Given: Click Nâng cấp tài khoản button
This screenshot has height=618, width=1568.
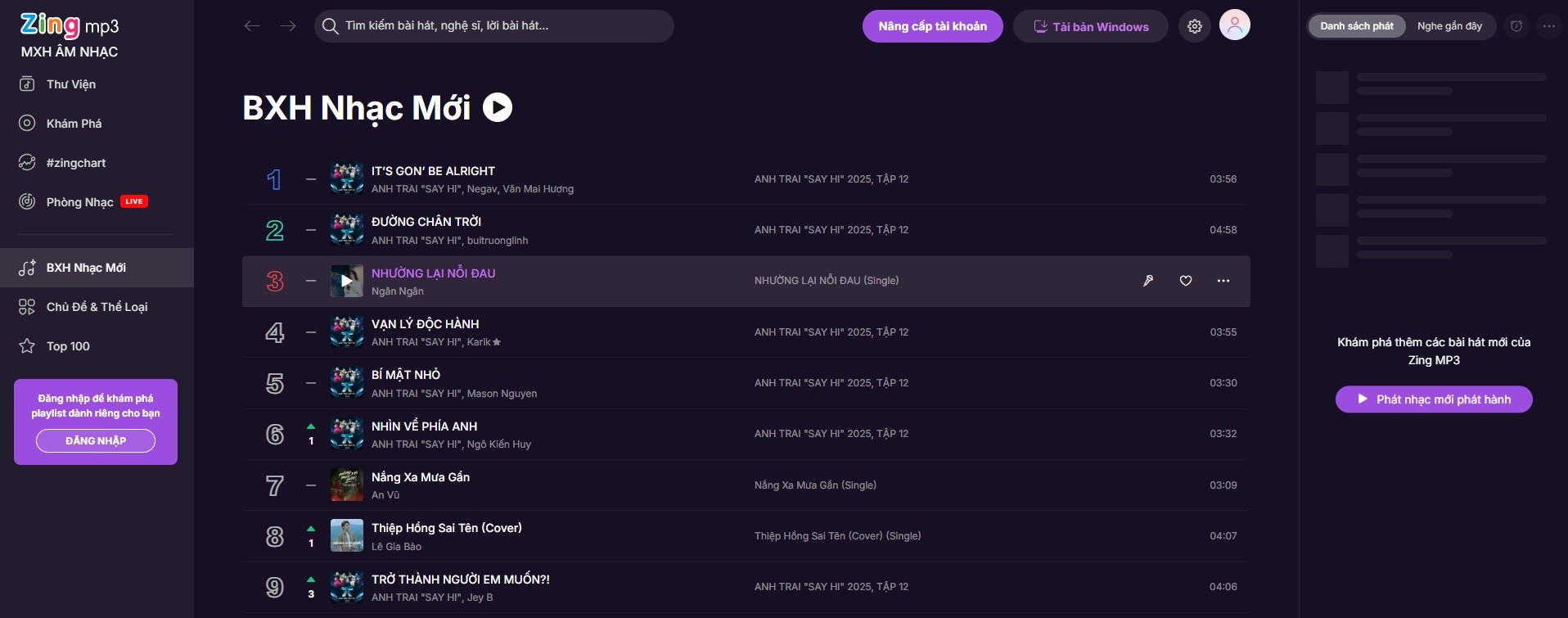Looking at the screenshot, I should (932, 26).
